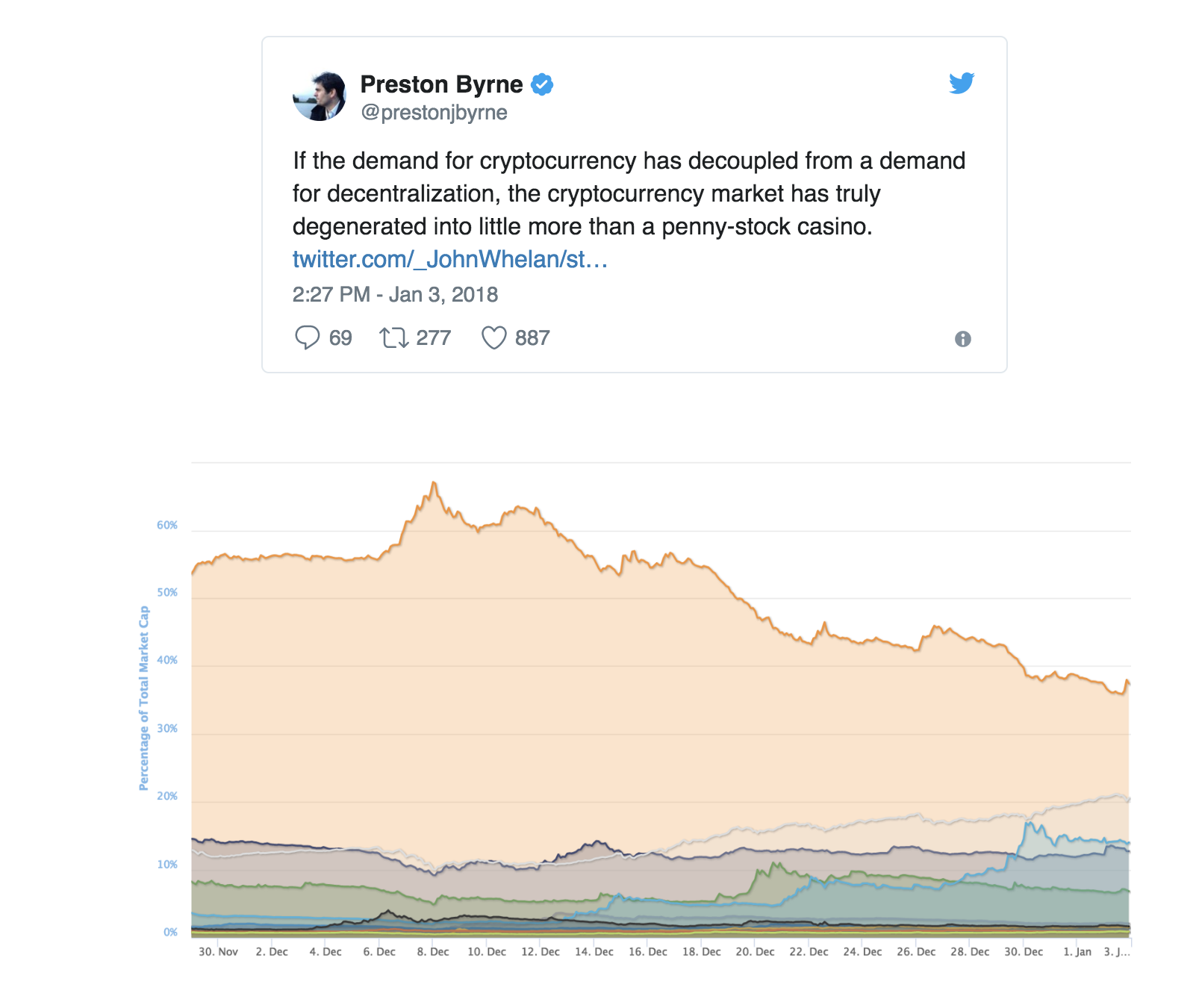The image size is (1196, 1008).
Task: Click the 60% y-axis label
Action: [x=167, y=525]
